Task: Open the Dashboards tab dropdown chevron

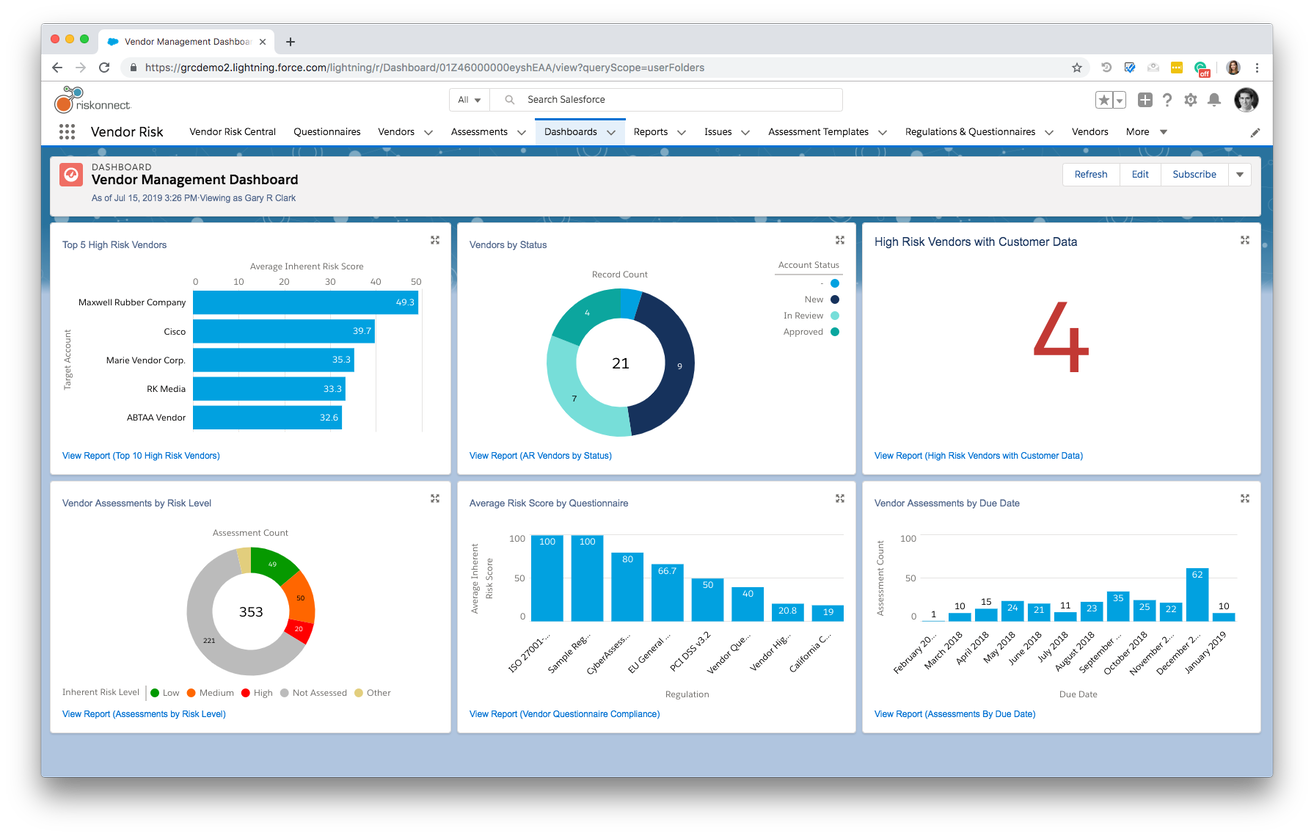Action: coord(610,132)
